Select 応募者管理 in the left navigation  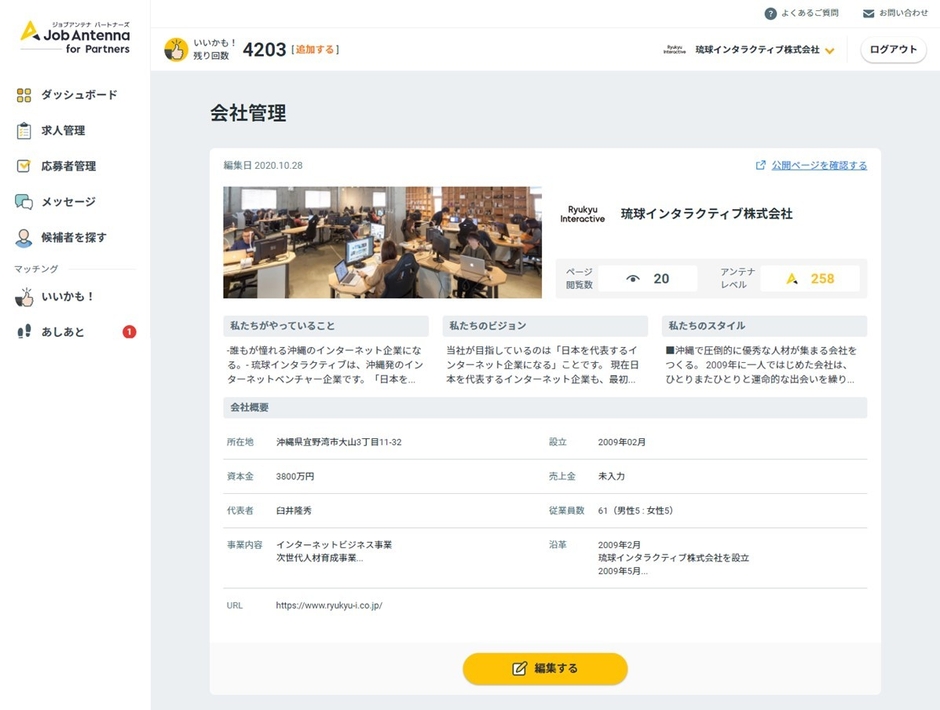tap(66, 165)
